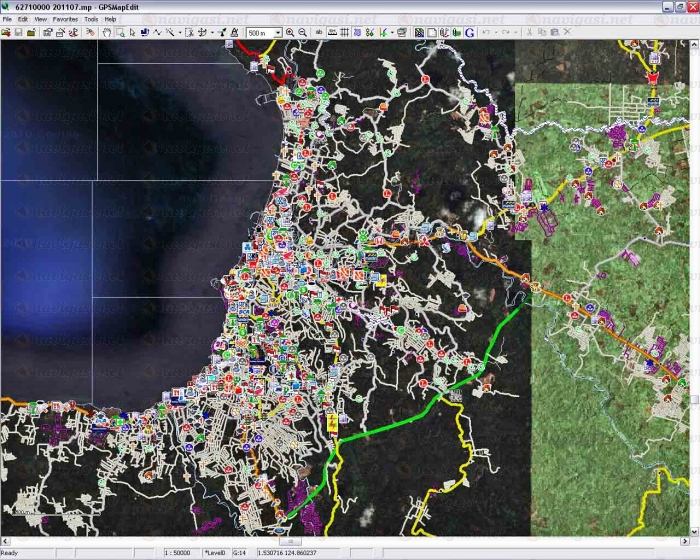This screenshot has width=700, height=560.
Task: Open the Favorites menu
Action: click(65, 19)
